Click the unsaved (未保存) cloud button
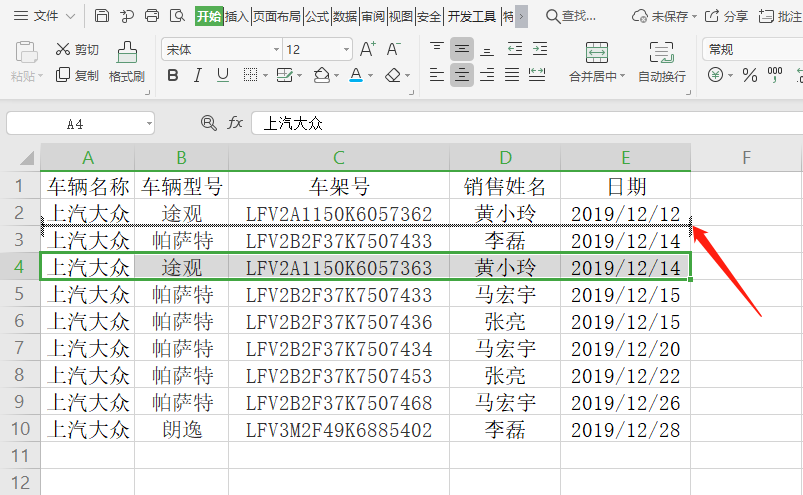 click(x=664, y=16)
